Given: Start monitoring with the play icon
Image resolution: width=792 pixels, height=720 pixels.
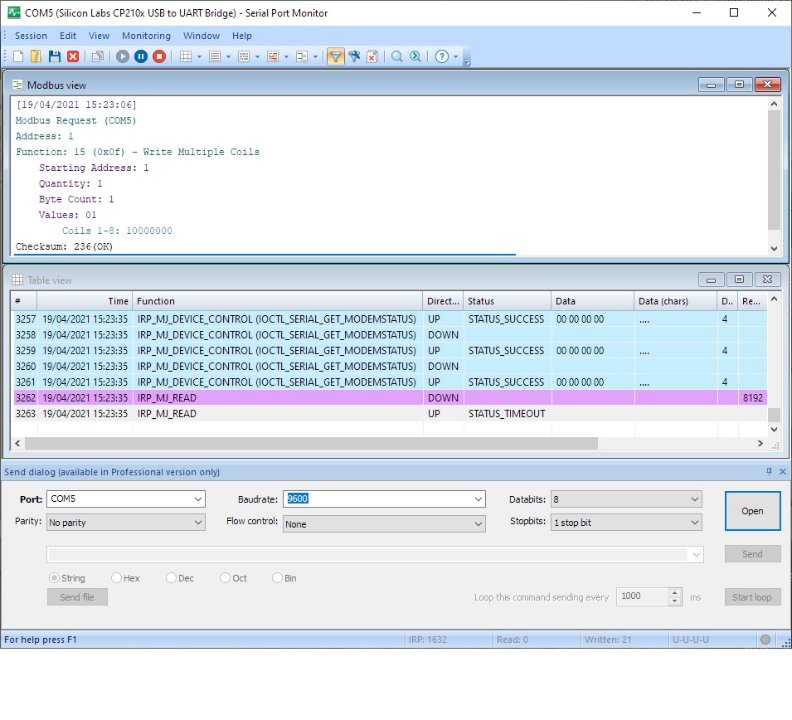Looking at the screenshot, I should point(122,57).
